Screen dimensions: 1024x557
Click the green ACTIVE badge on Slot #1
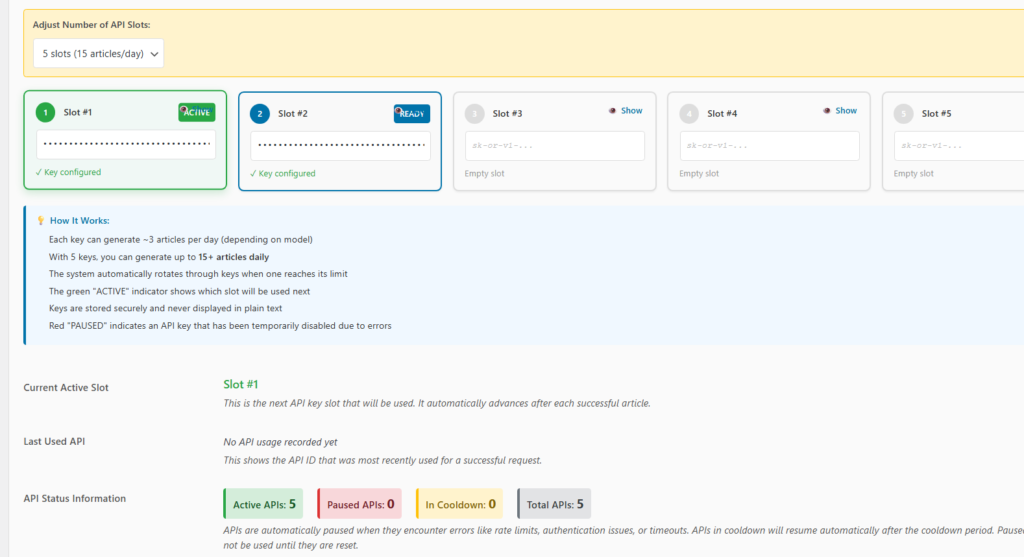[x=197, y=112]
